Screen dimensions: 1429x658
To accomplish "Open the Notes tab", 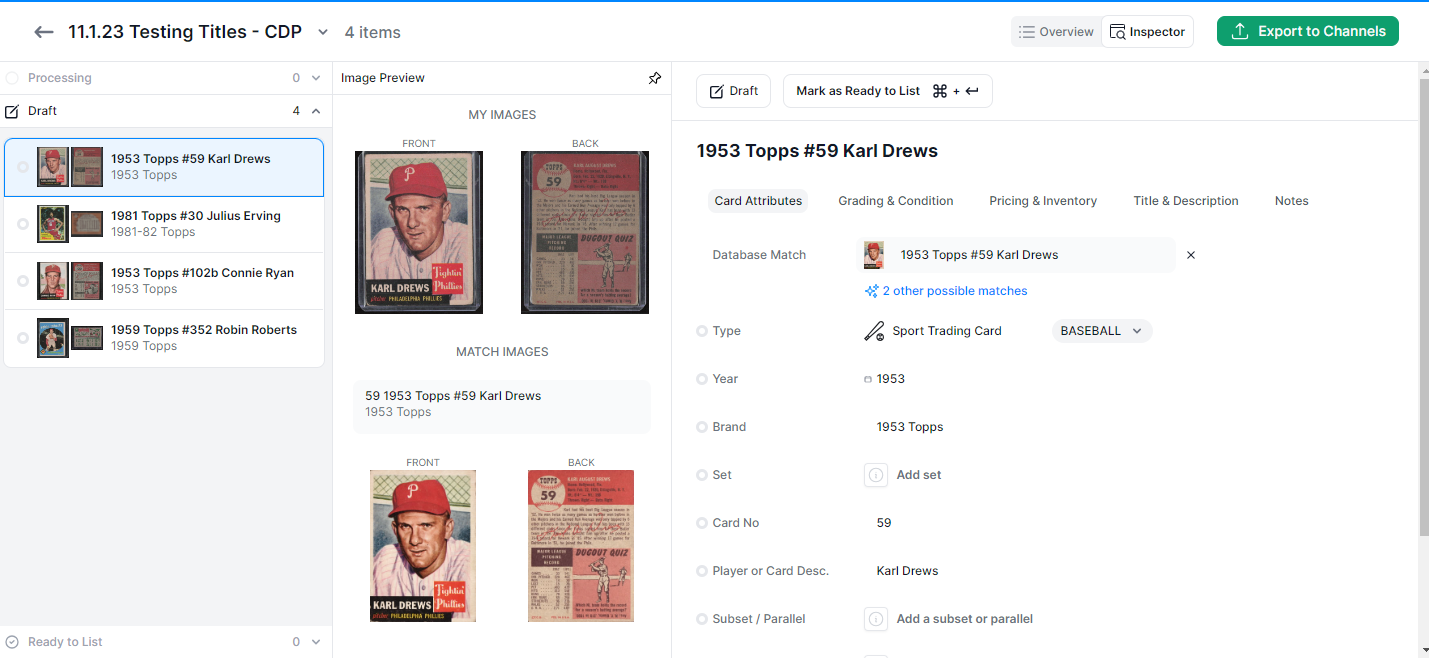I will pyautogui.click(x=1292, y=201).
